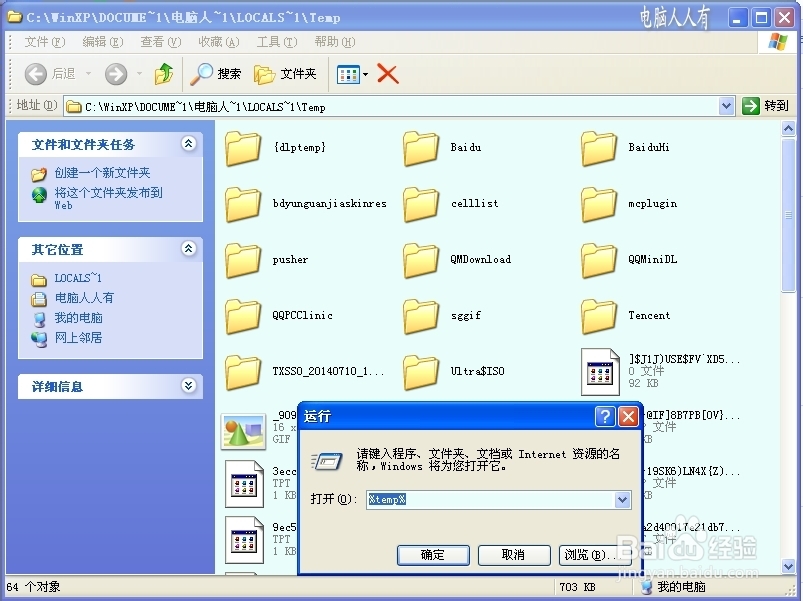
Task: Click the 我的电脑 status bar entry
Action: (673, 587)
